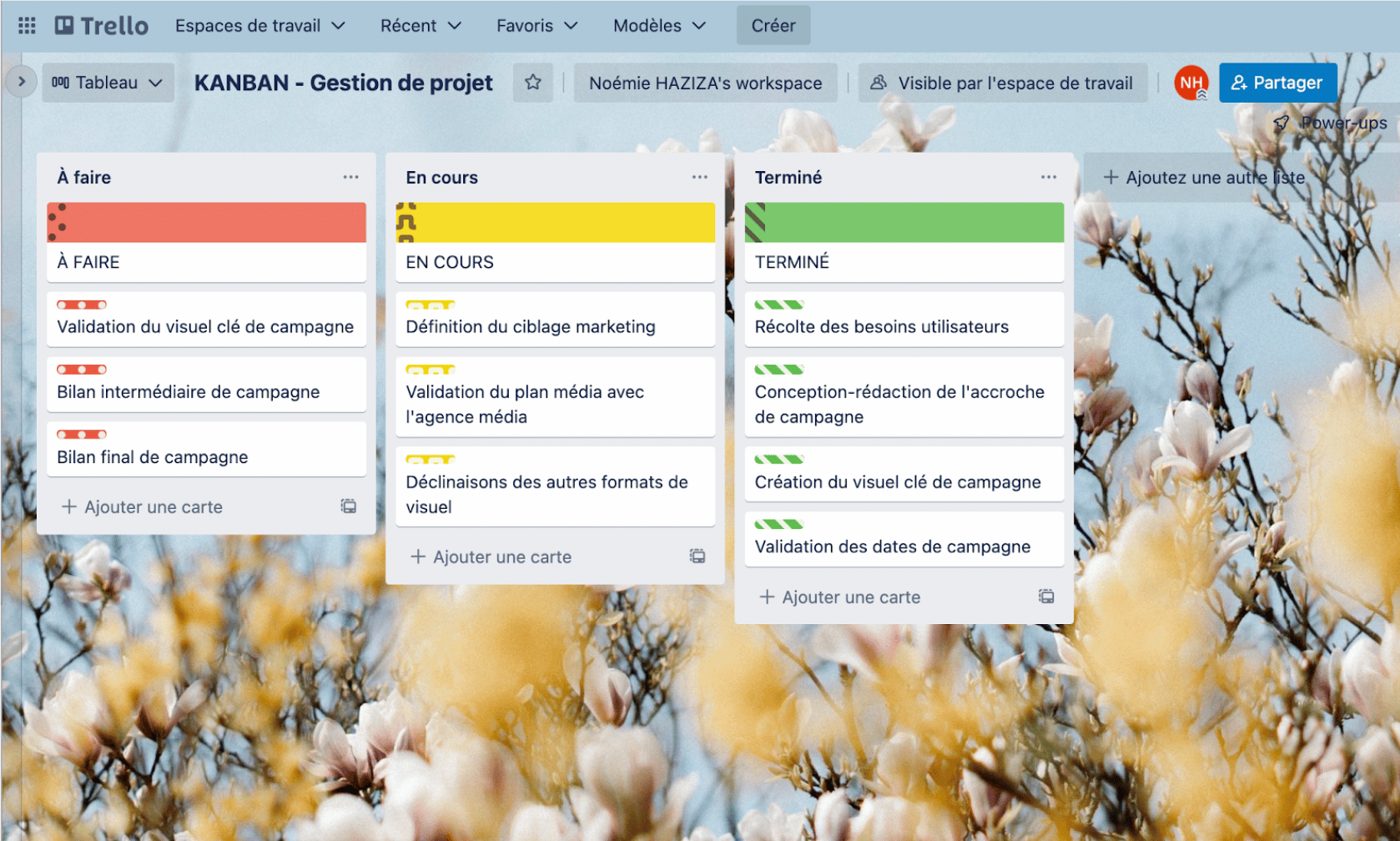1400x841 pixels.
Task: Expand the left sidebar chevron
Action: click(x=22, y=82)
